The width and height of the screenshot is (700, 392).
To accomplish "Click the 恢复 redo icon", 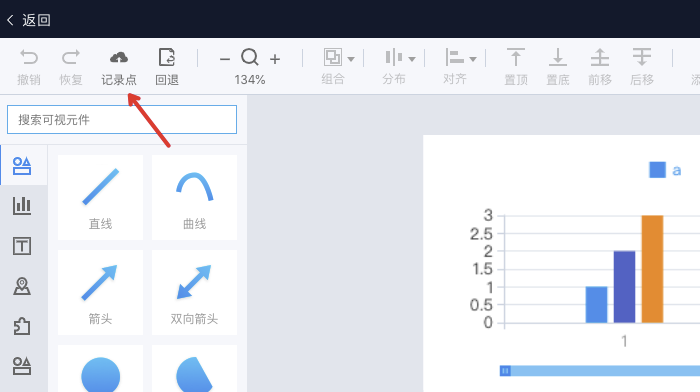I will [71, 58].
